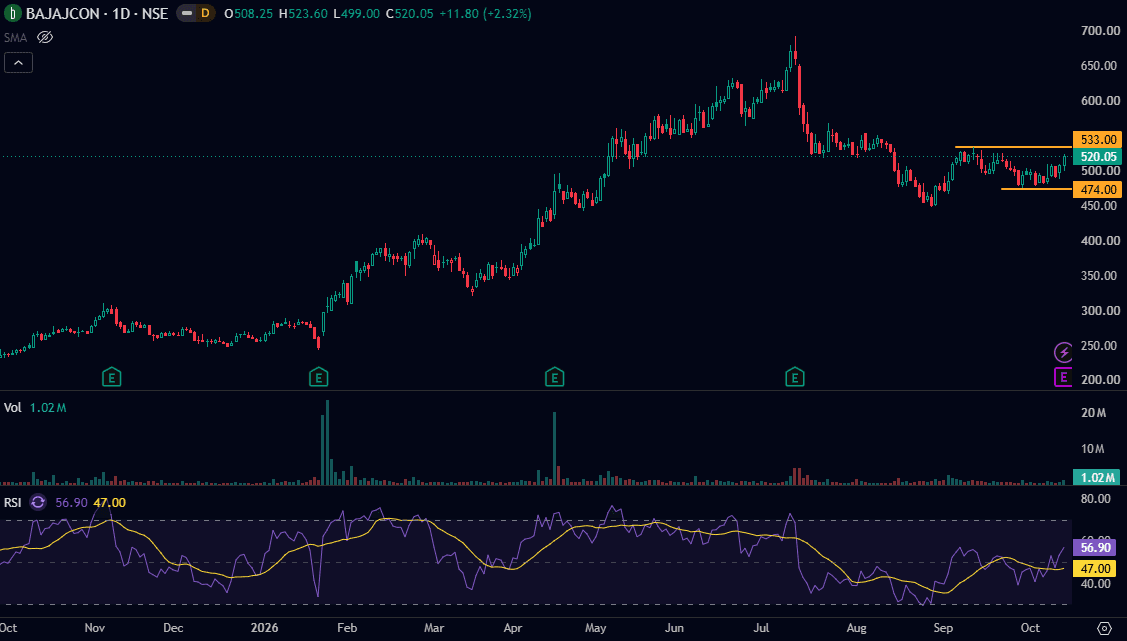Click the Jun label on the time axis
This screenshot has height=641, width=1127.
pos(674,628)
